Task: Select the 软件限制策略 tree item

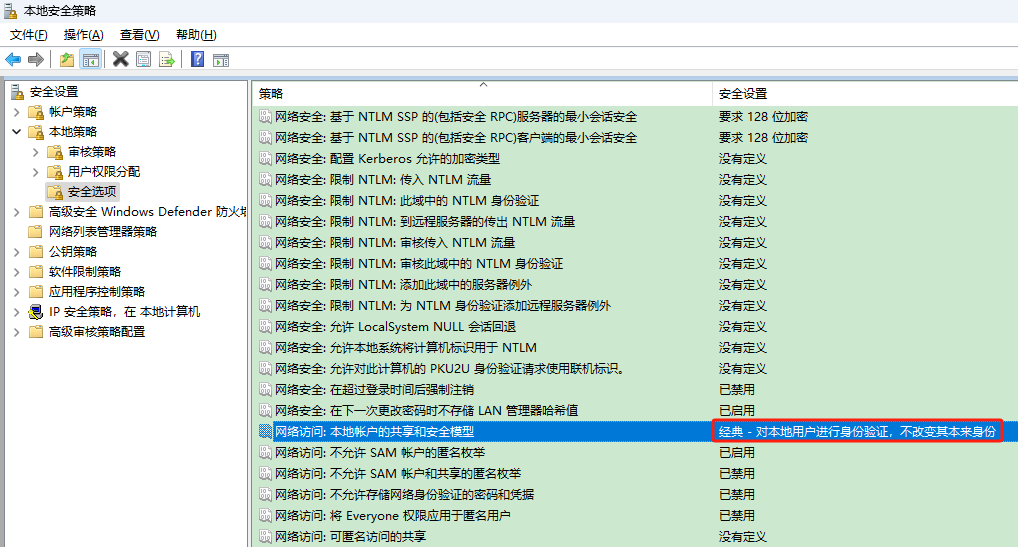Action: tap(84, 272)
